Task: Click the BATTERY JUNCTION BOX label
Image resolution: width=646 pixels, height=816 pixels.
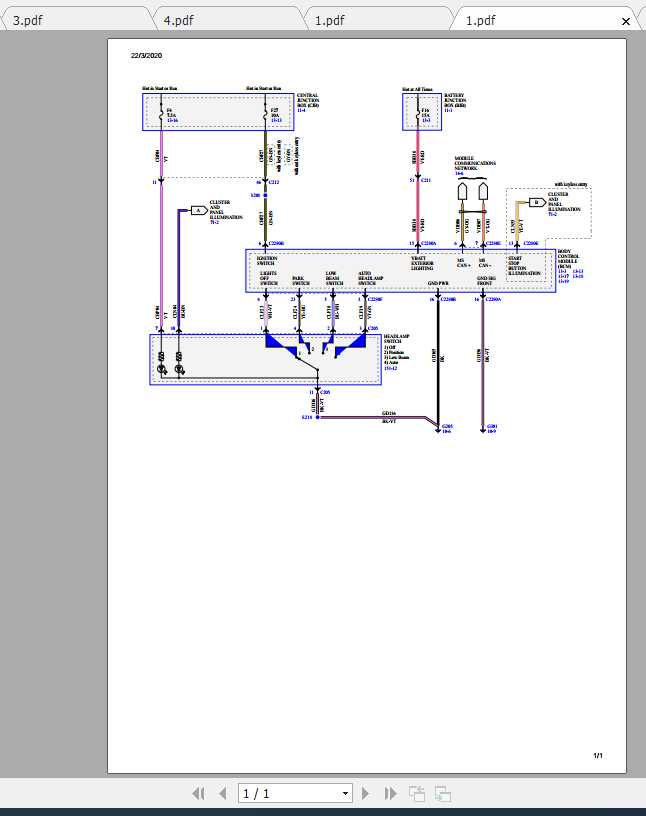Action: click(455, 100)
